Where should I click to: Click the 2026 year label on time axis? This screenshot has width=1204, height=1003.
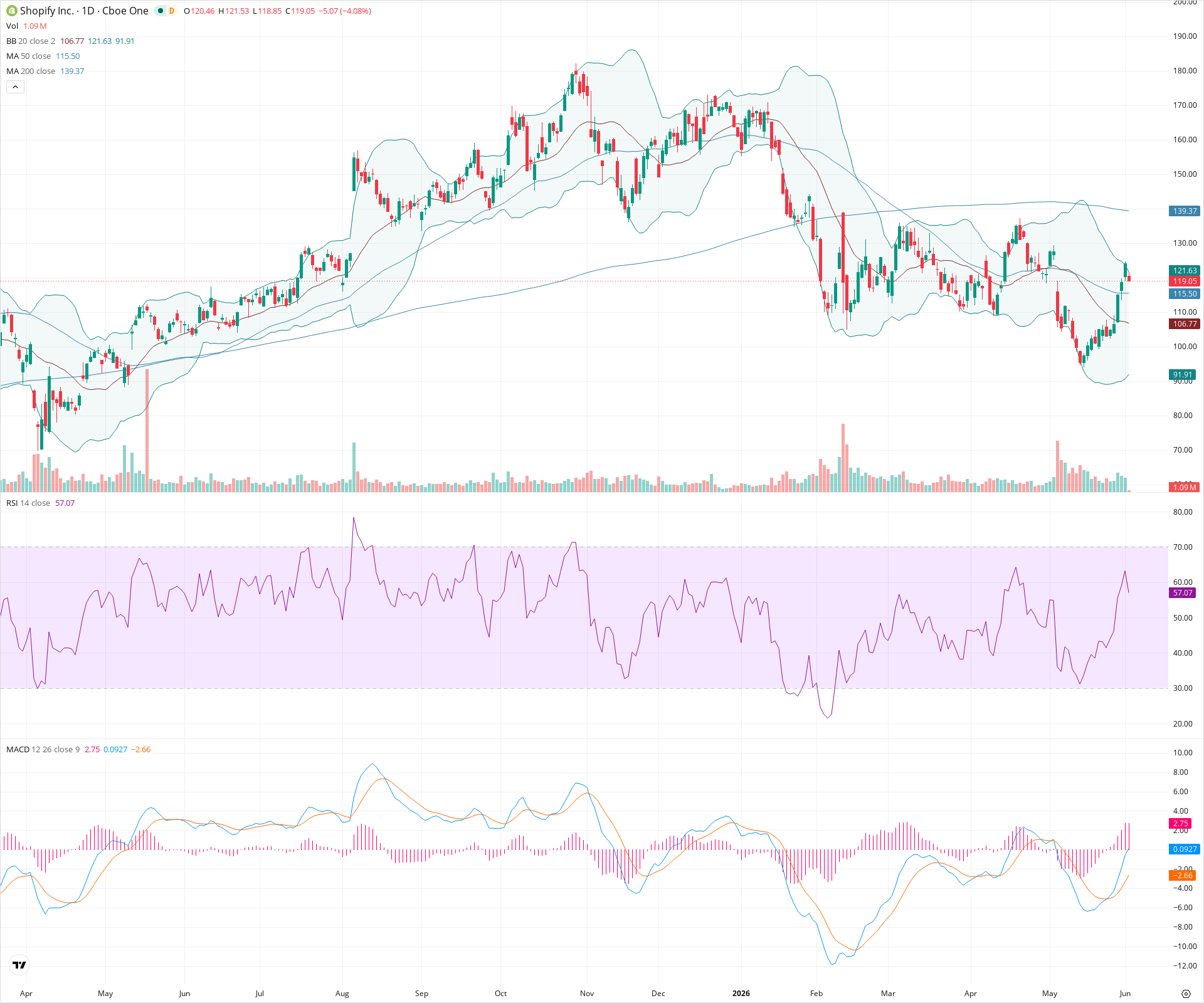coord(741,994)
